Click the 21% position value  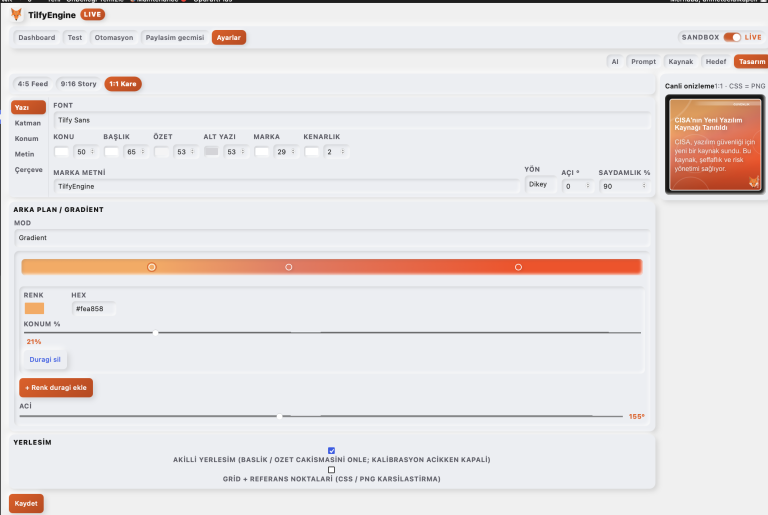(x=34, y=342)
